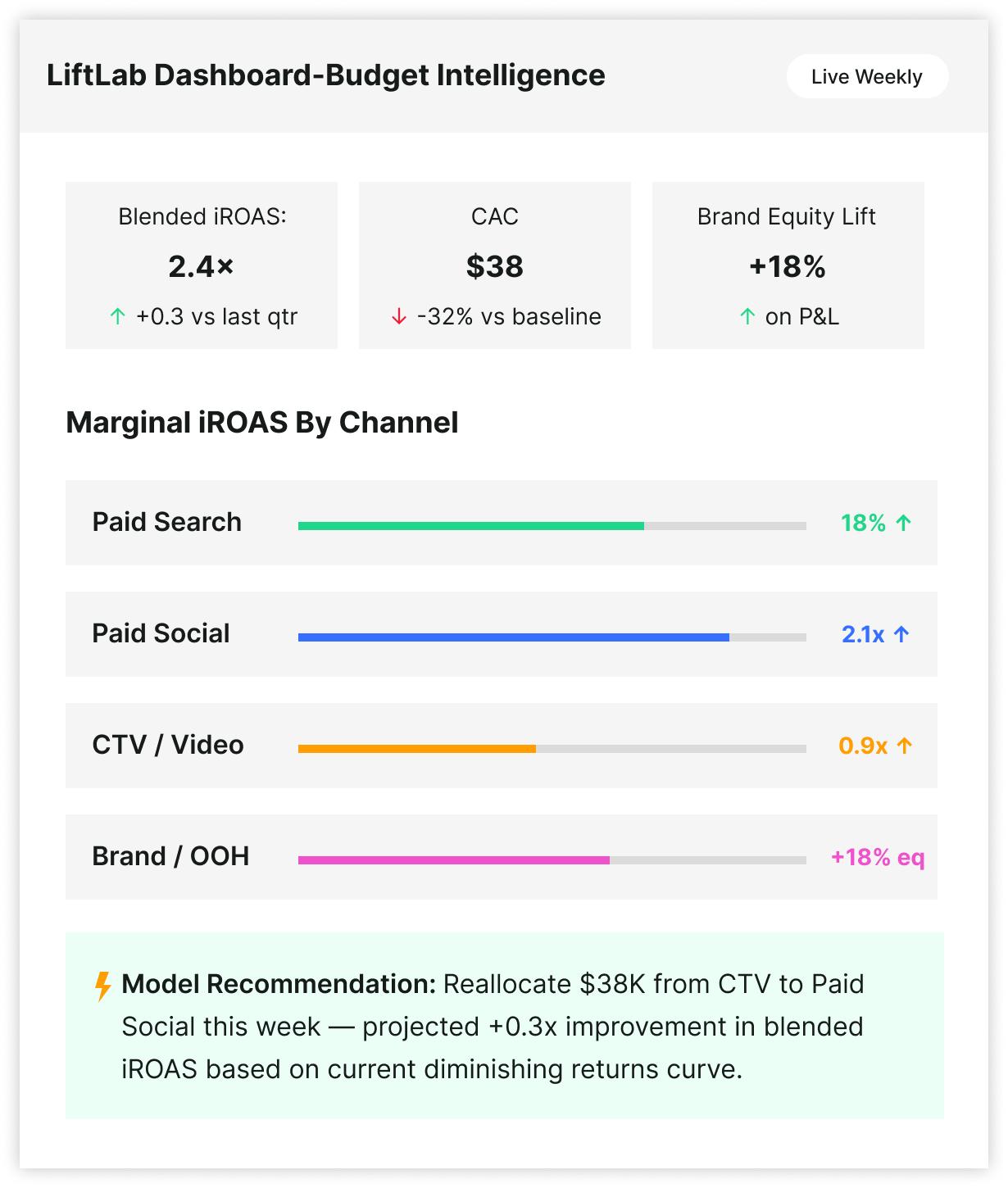Screen dimensions: 1008x1188
Task: Select the Blended iROAS 2.4x metric card
Action: (201, 265)
